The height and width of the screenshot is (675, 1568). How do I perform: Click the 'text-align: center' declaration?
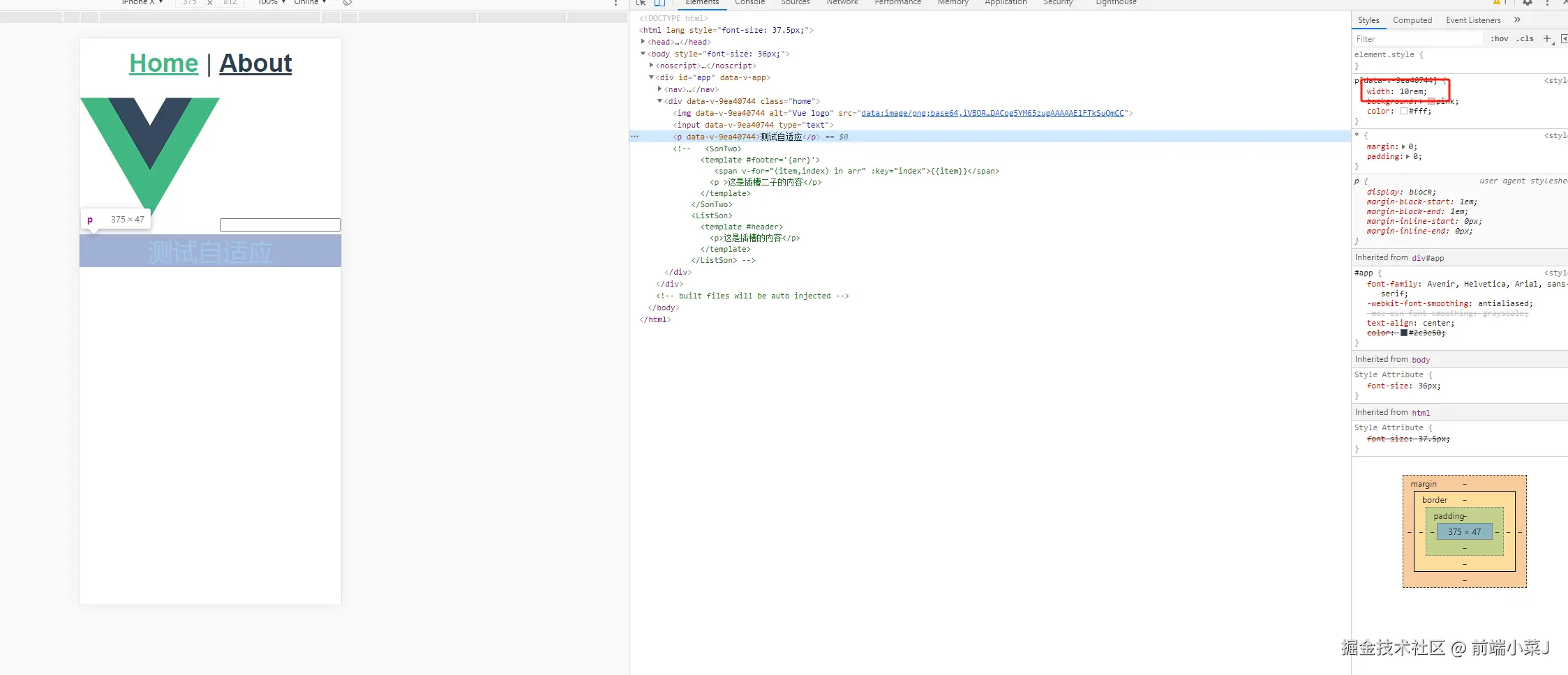coord(1410,324)
